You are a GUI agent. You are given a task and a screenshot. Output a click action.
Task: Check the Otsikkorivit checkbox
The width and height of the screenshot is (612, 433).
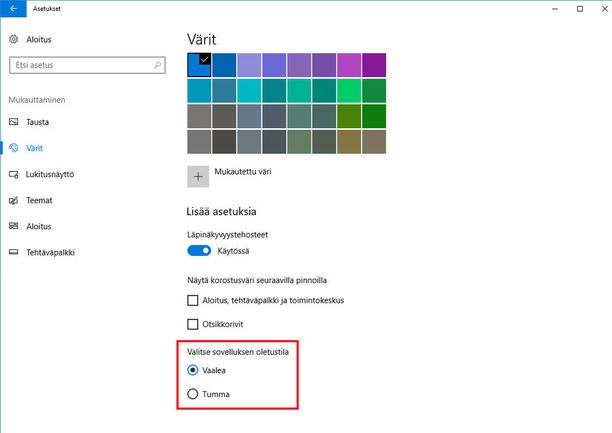193,324
